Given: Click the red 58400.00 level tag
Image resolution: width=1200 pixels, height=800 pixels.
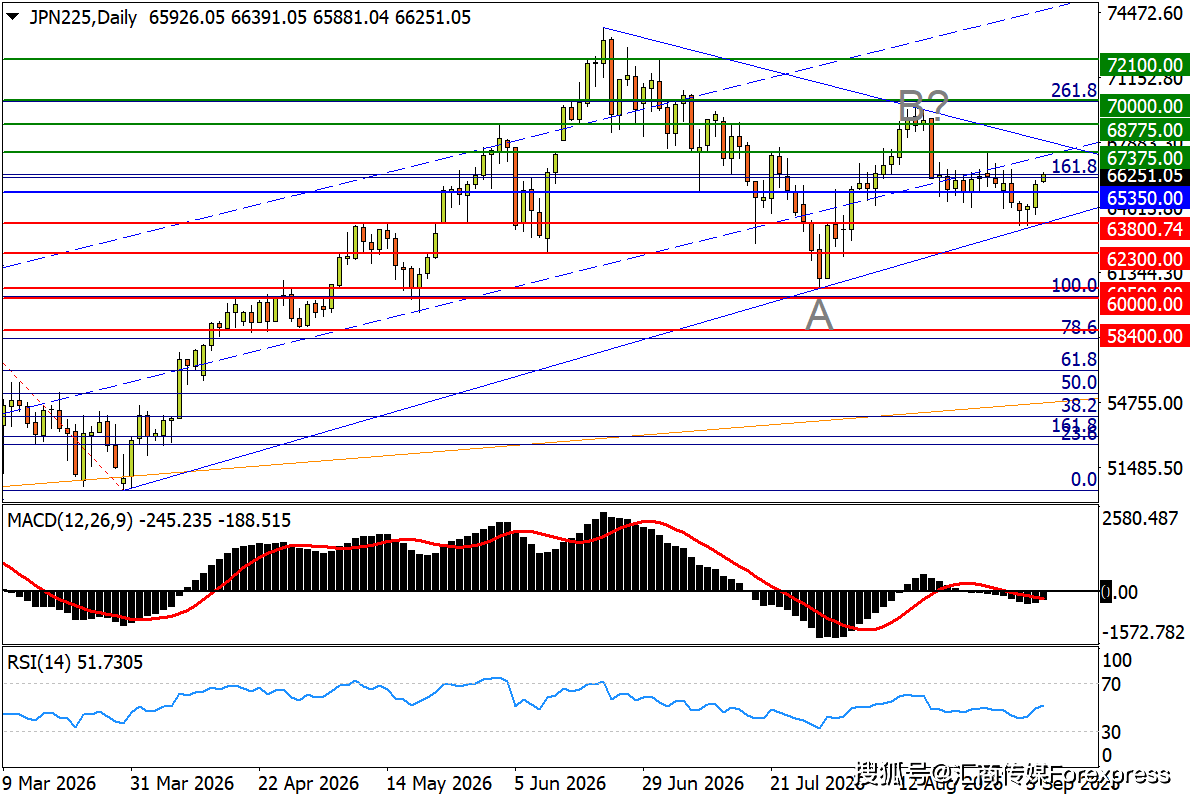Looking at the screenshot, I should click(1144, 336).
